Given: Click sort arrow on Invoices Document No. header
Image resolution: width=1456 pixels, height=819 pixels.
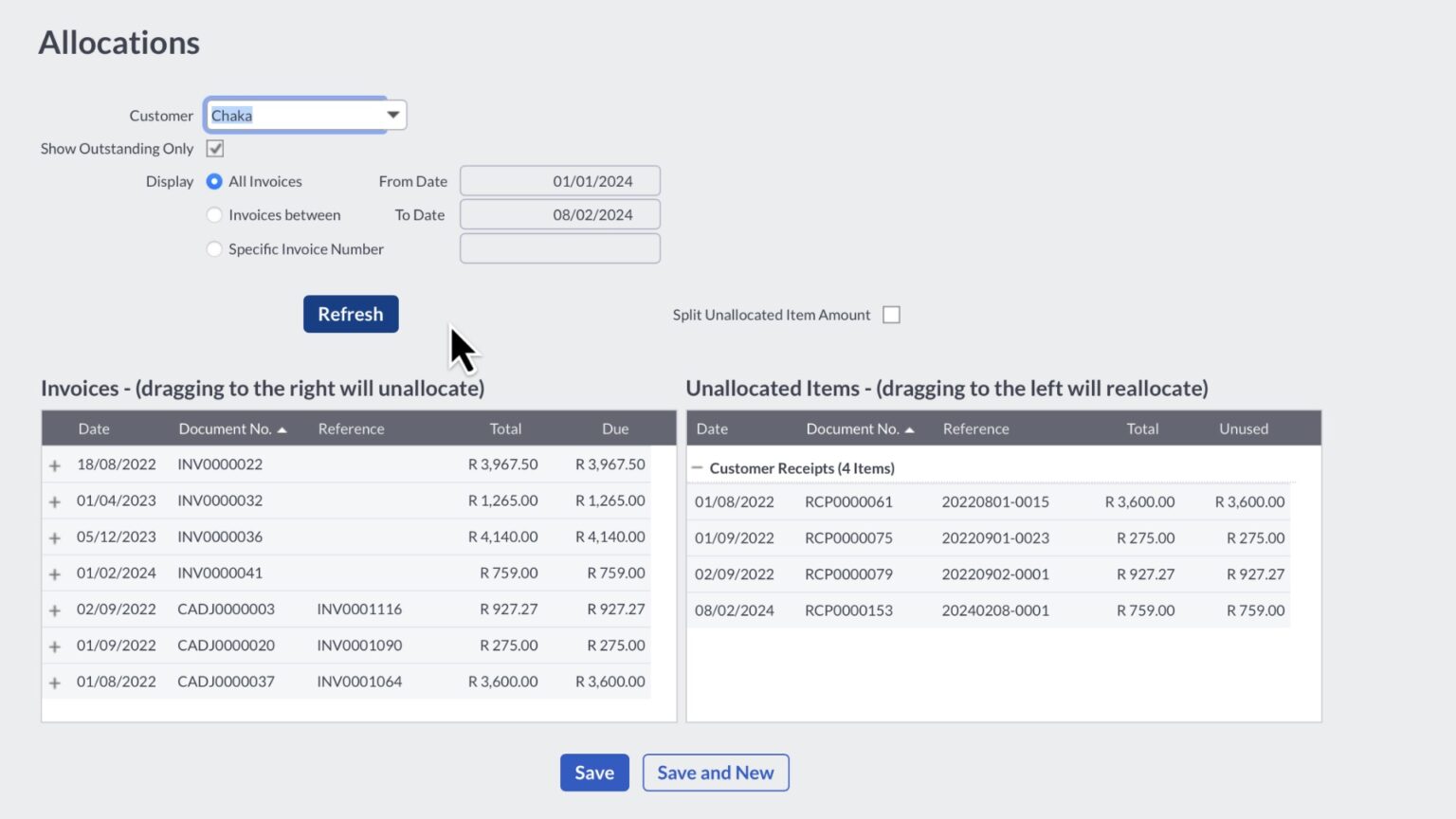Looking at the screenshot, I should [282, 428].
